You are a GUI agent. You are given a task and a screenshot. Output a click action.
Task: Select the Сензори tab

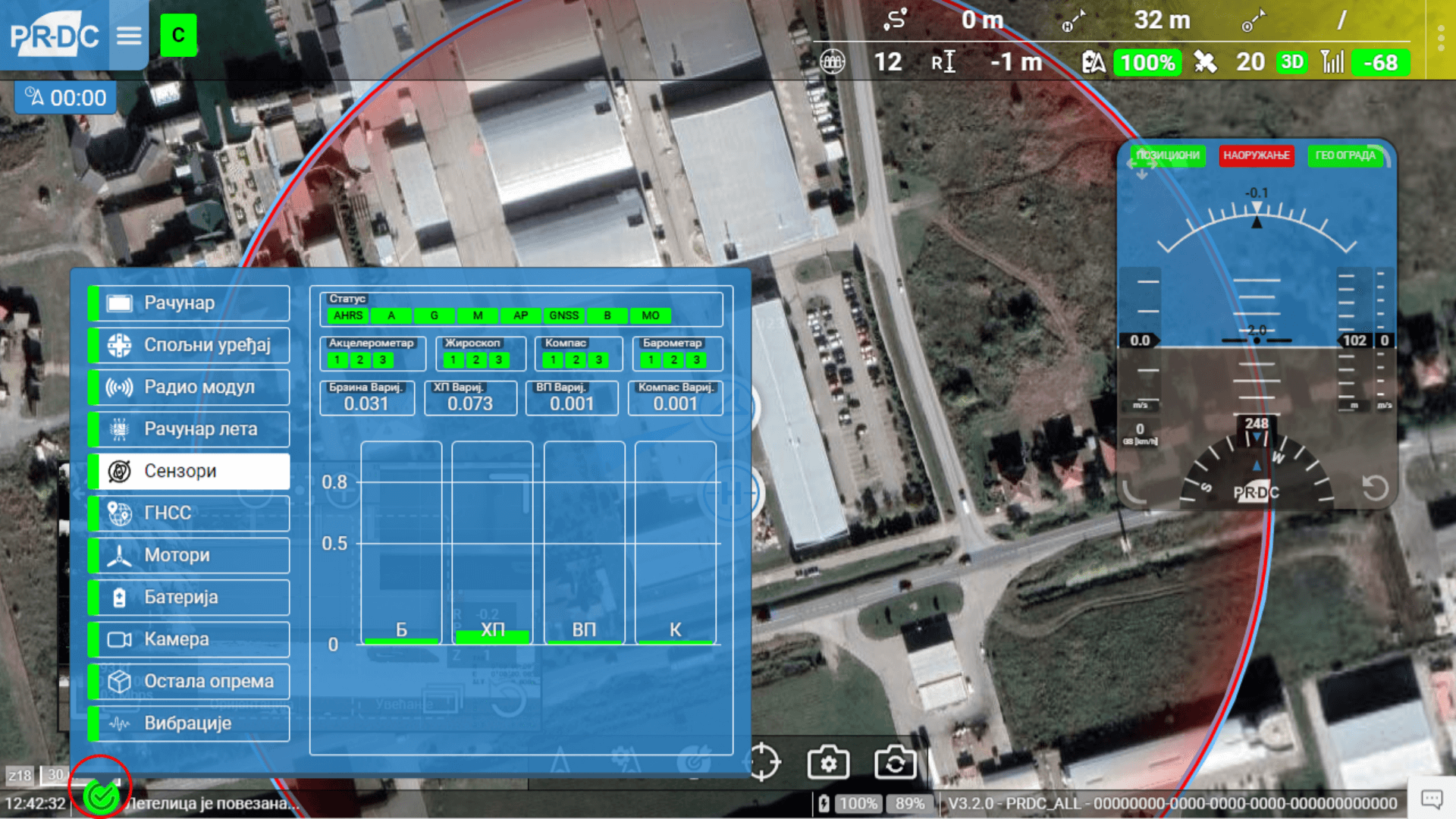pyautogui.click(x=189, y=472)
